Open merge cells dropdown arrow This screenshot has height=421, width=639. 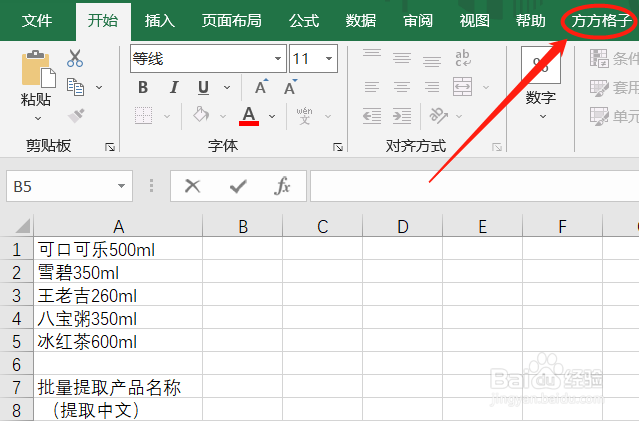tap(486, 88)
